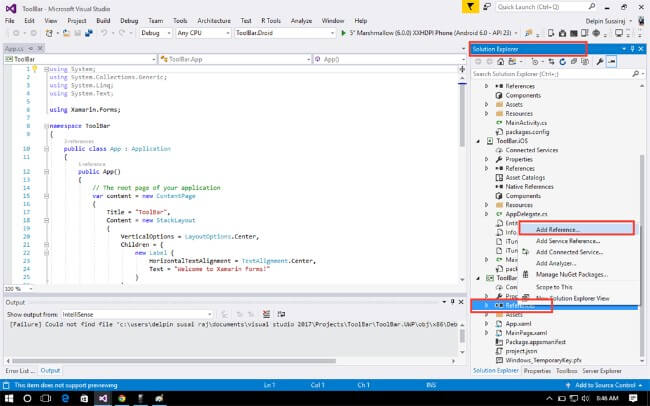Viewport: 650px width, 406px height.
Task: Open Properties wrench icon in Solution Explorer
Action: 597,62
